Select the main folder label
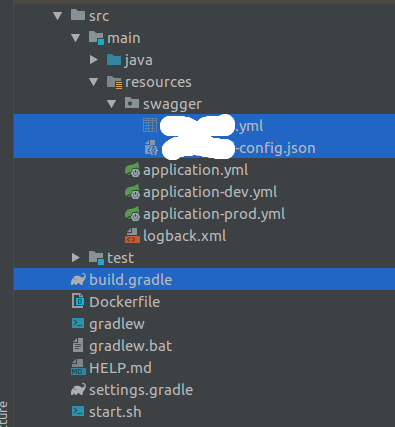Screen dimensions: 395x427 (124, 38)
